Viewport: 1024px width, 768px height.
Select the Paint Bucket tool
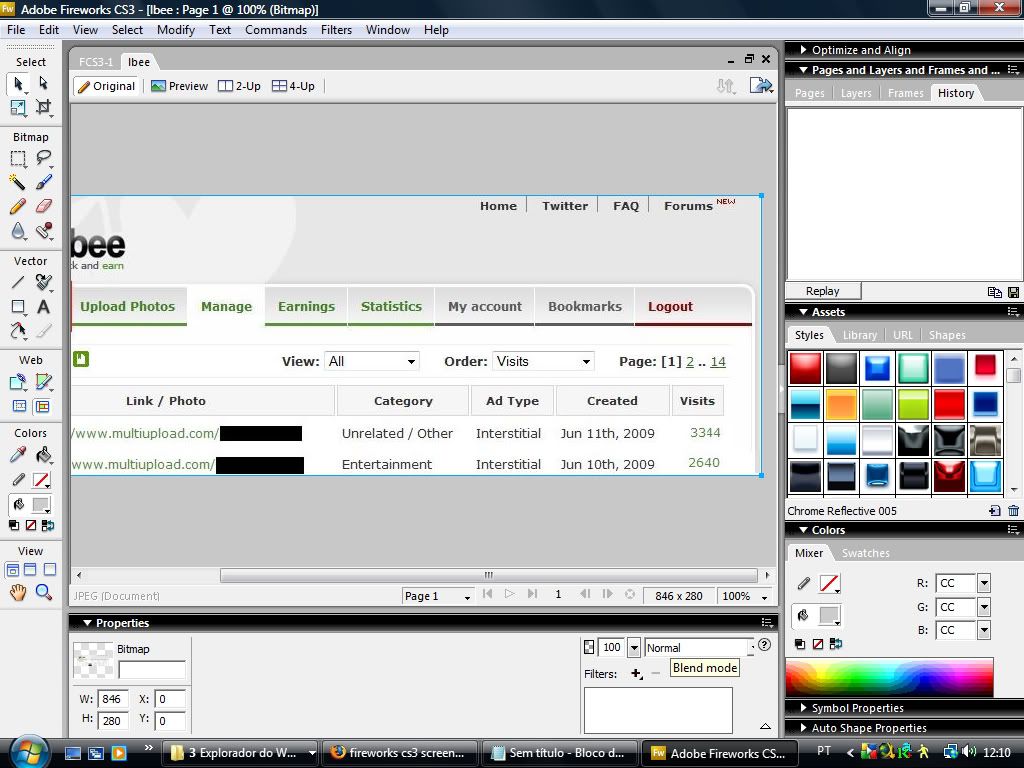click(x=44, y=455)
